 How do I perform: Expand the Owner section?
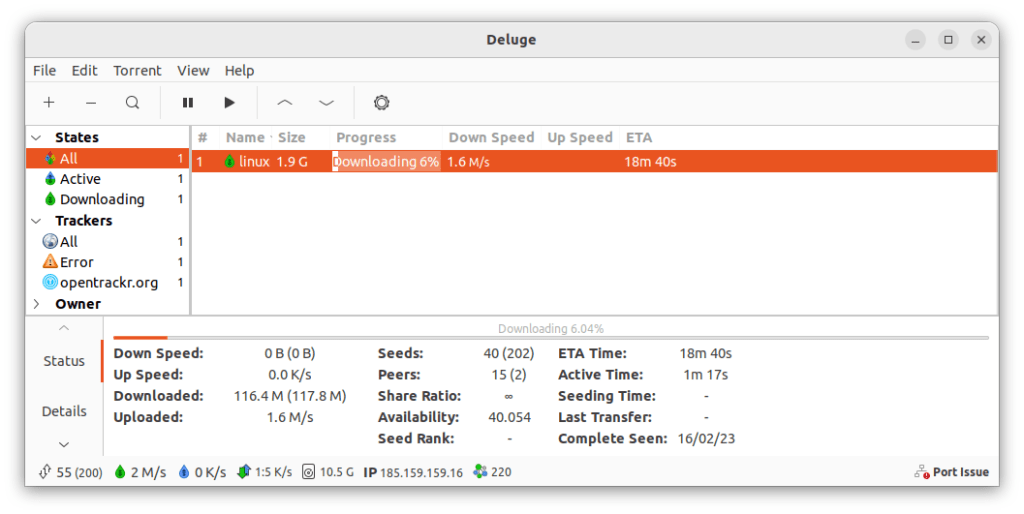tap(37, 304)
